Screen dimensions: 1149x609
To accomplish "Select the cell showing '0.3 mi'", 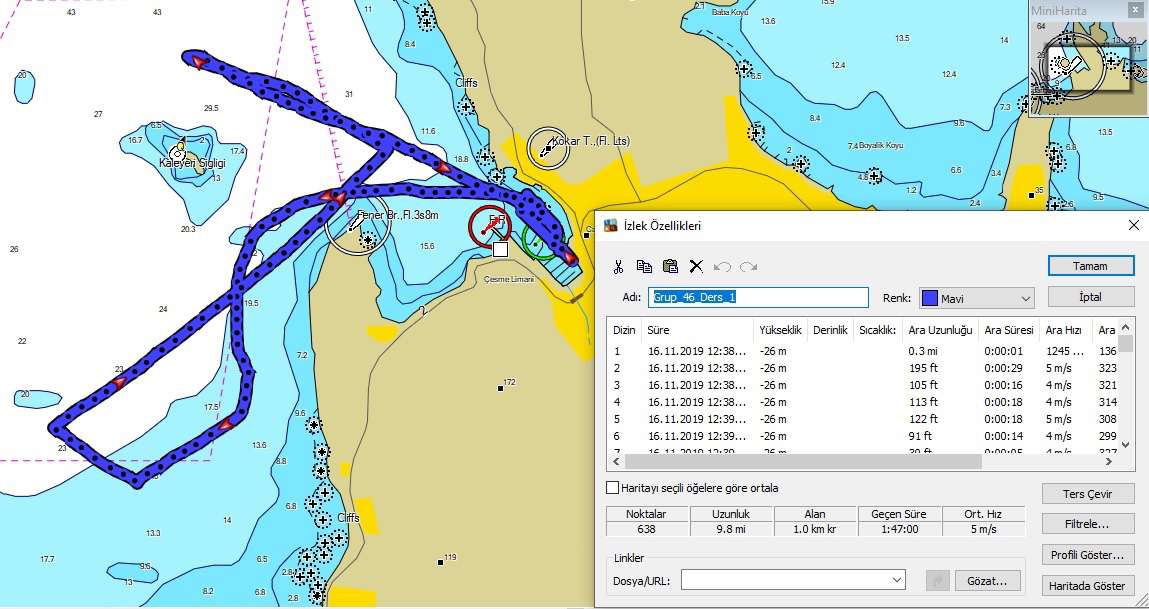I will (923, 351).
